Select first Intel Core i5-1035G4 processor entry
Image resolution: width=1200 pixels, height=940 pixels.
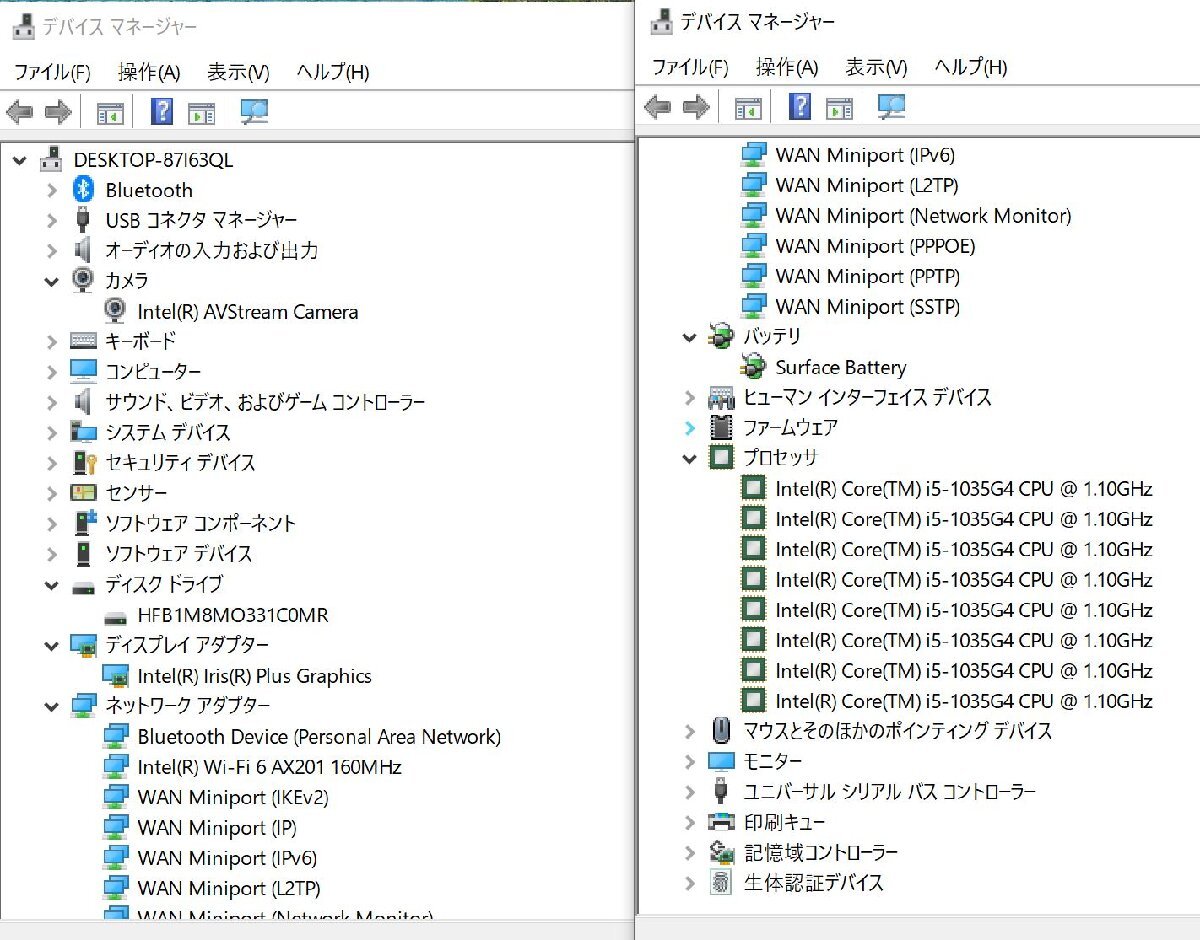pos(964,489)
